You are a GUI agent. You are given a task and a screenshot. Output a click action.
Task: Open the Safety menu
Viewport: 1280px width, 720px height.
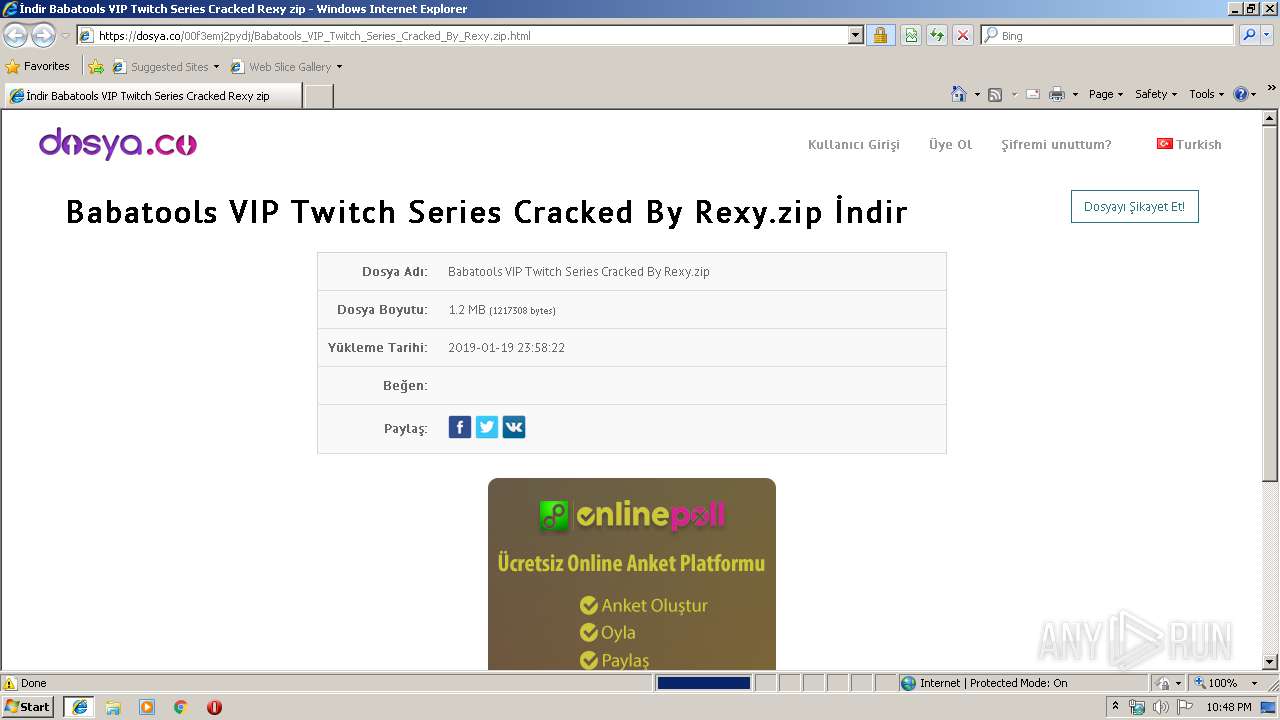(x=1156, y=94)
